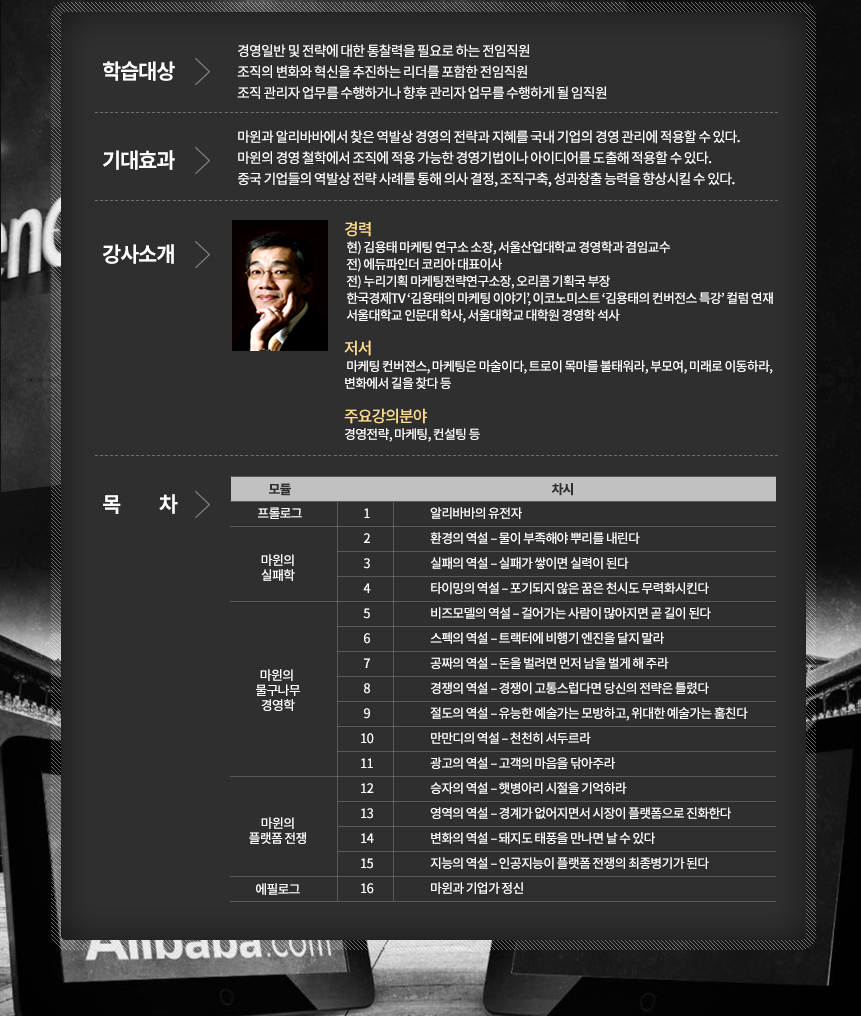The height and width of the screenshot is (1016, 861).
Task: Click lesson 실패의 역설 row
Action: coord(557,564)
